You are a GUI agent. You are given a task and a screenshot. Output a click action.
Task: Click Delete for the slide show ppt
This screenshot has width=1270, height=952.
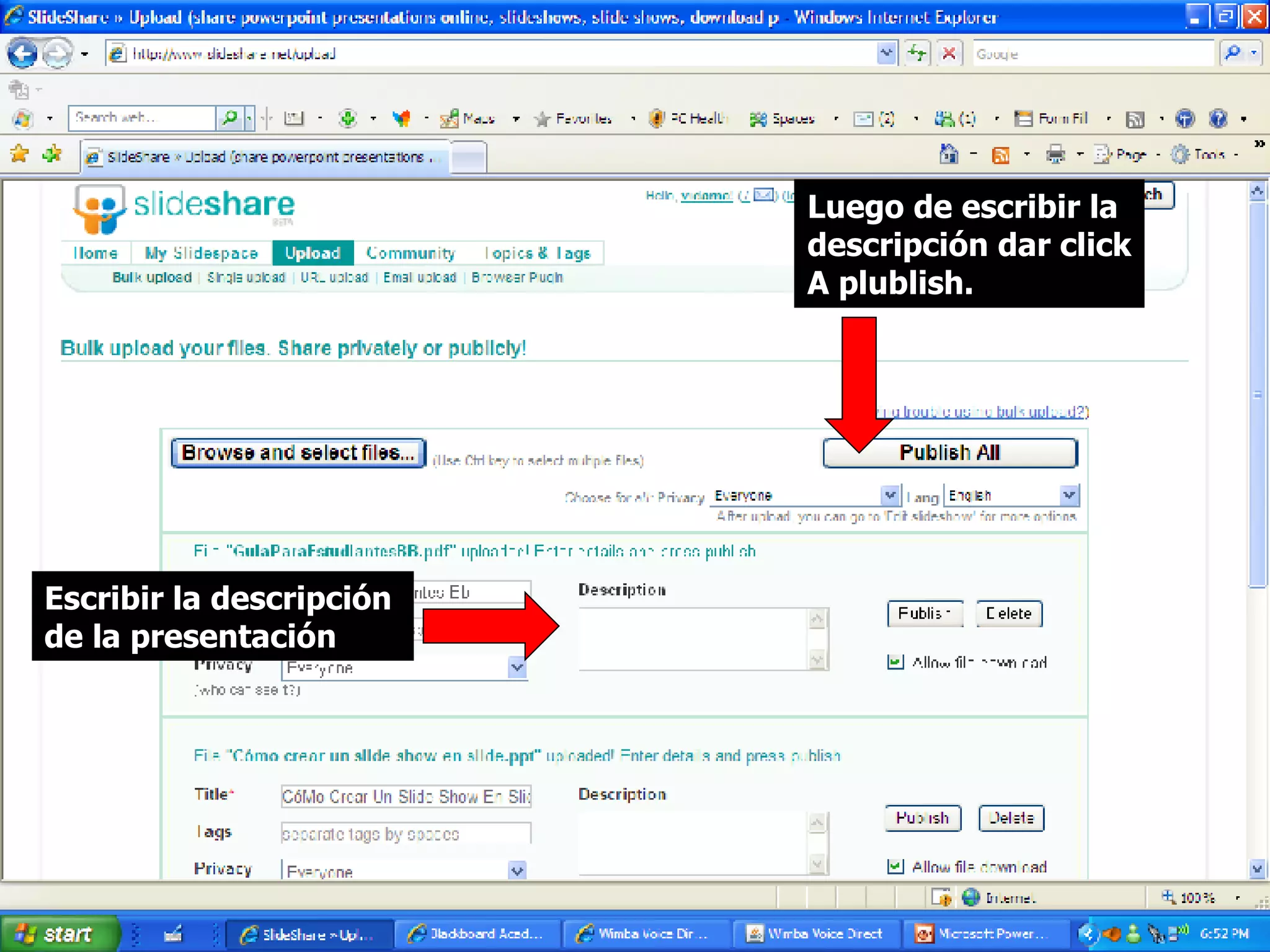[1011, 818]
